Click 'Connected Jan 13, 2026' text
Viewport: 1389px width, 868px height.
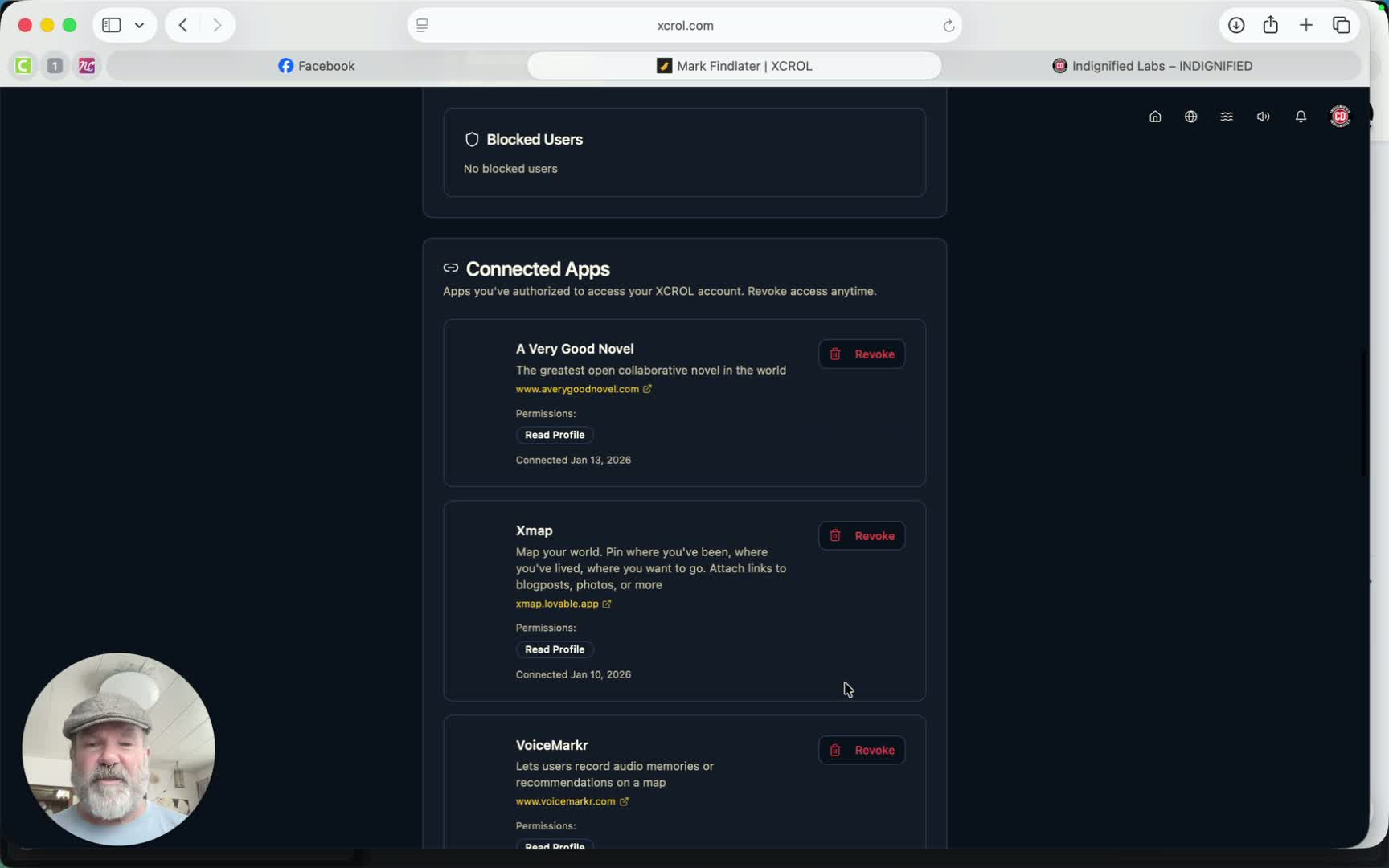tap(573, 460)
